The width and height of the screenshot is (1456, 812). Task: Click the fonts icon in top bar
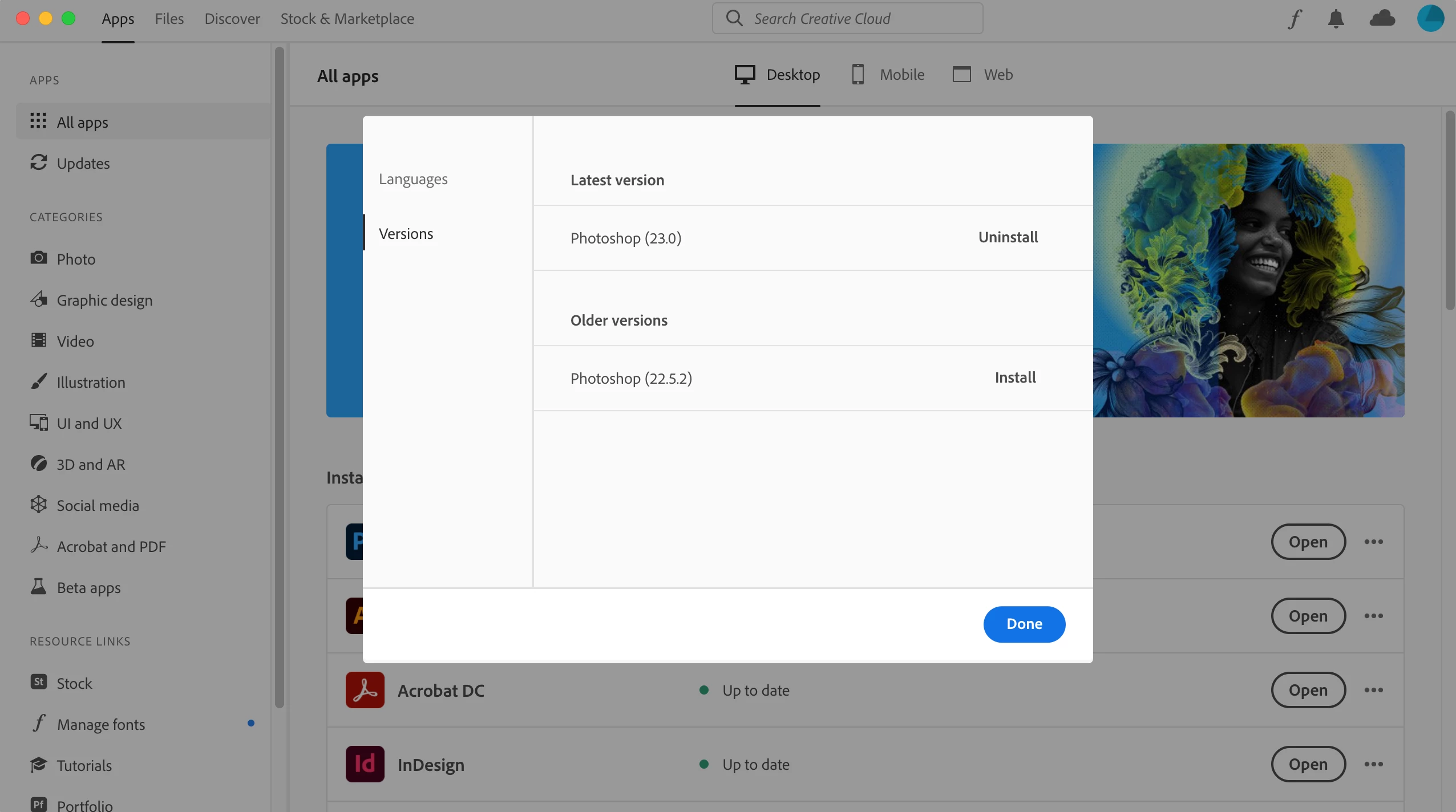point(1295,19)
